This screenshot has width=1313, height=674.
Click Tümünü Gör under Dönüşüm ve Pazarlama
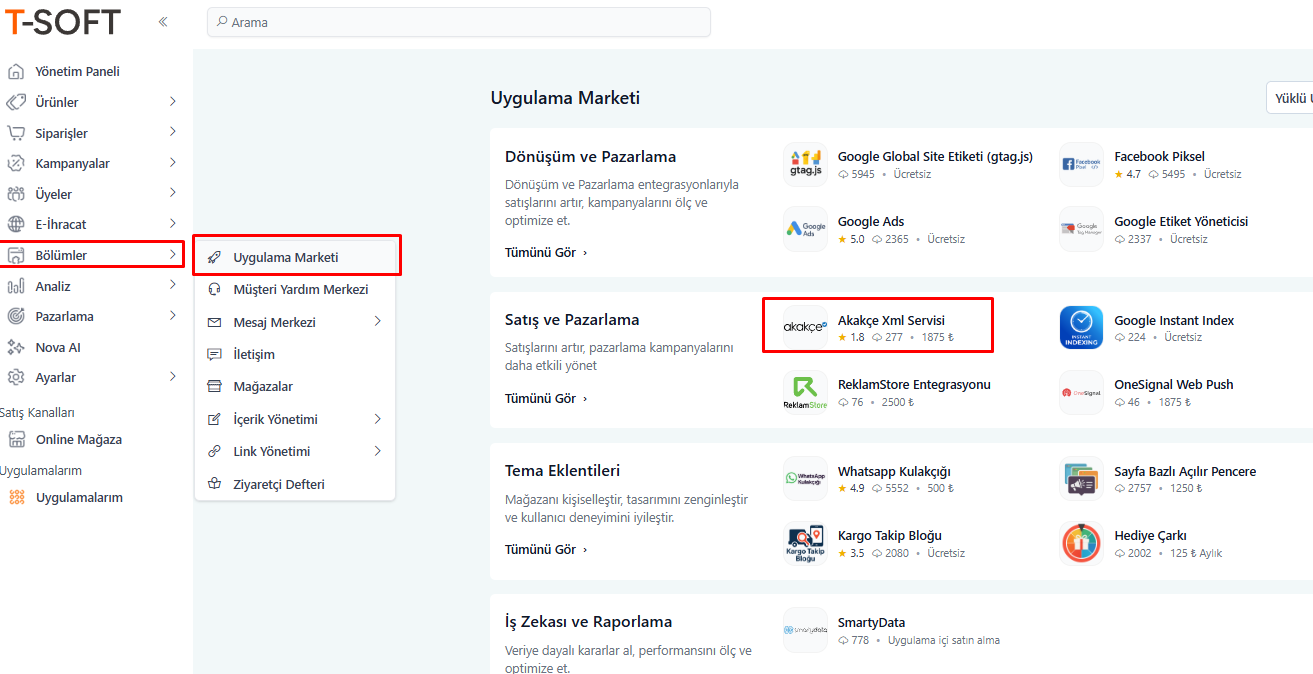click(546, 253)
